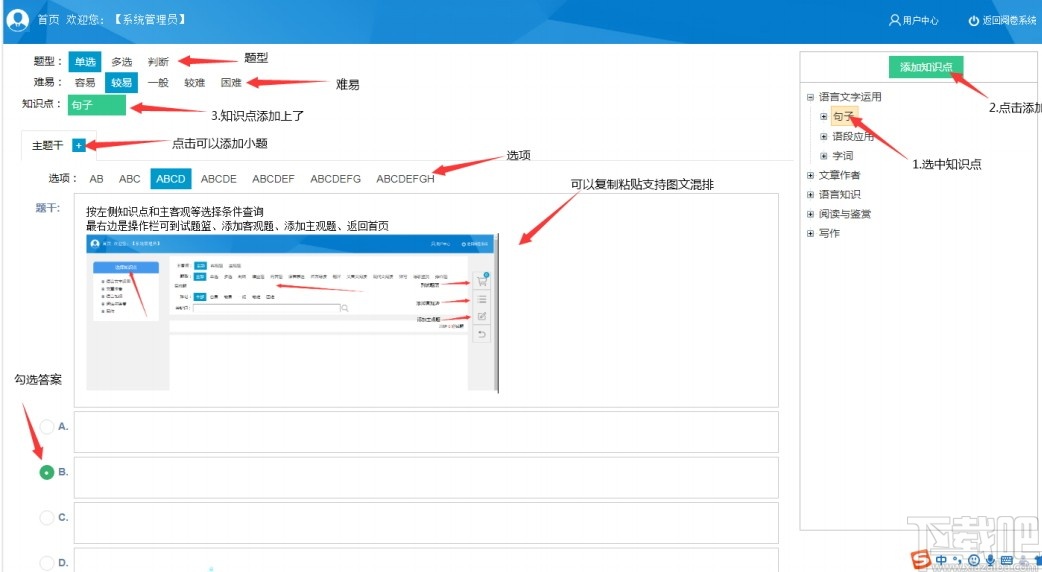The image size is (1042, 572).
Task: Collapse the 语言文字运用 tree node
Action: pyautogui.click(x=810, y=97)
